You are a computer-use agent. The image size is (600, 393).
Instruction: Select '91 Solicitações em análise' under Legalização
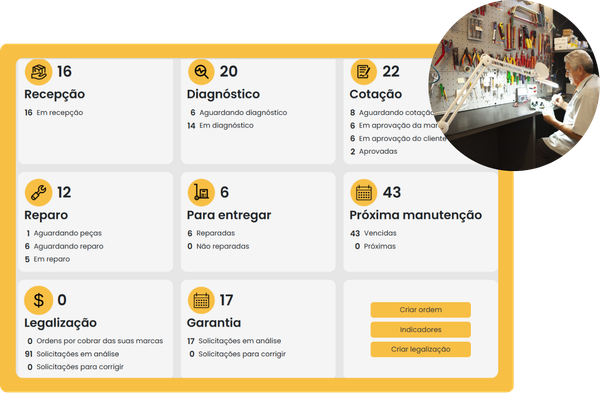point(72,354)
